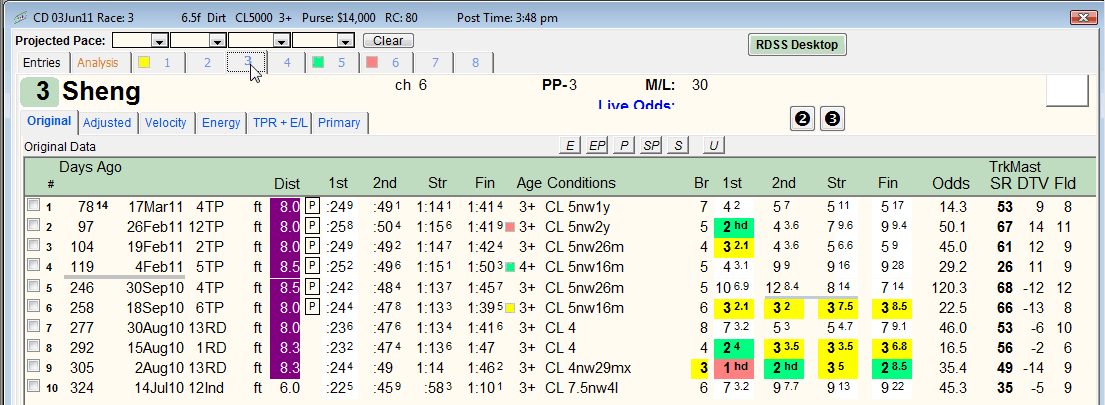Click the circled number 2 icon
1105x405 pixels.
pos(801,119)
